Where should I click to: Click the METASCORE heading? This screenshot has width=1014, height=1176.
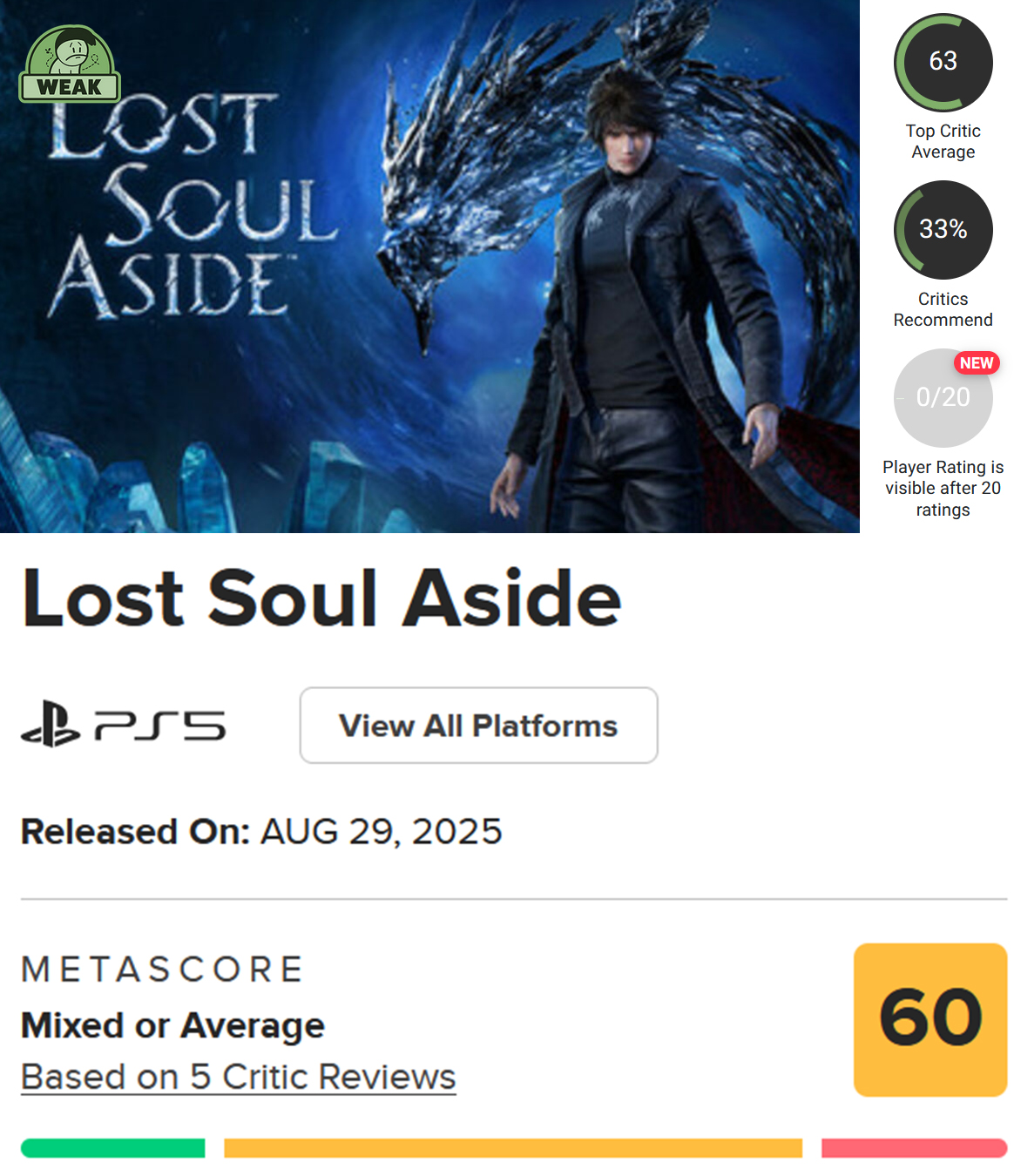163,970
